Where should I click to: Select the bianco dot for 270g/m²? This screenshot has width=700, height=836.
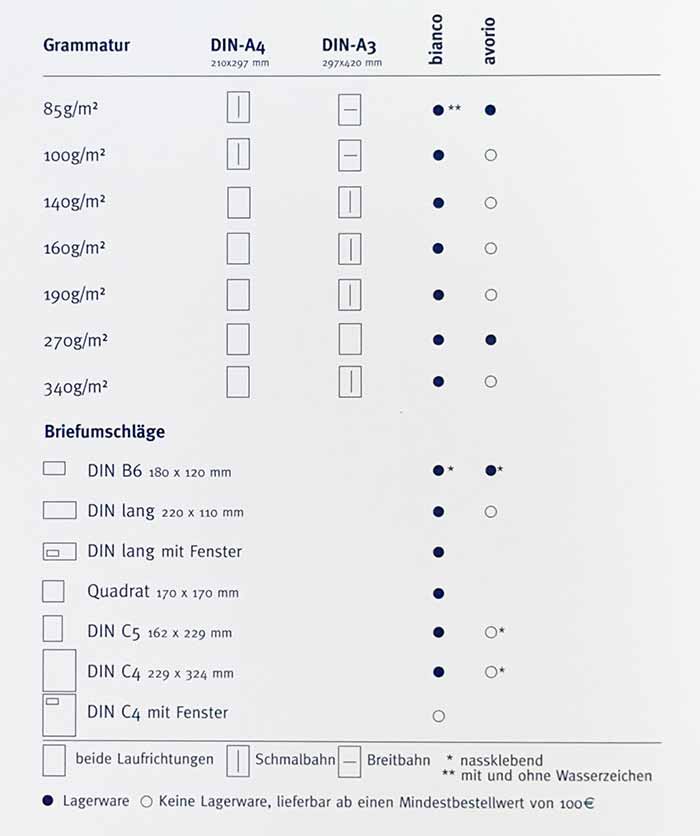438,340
